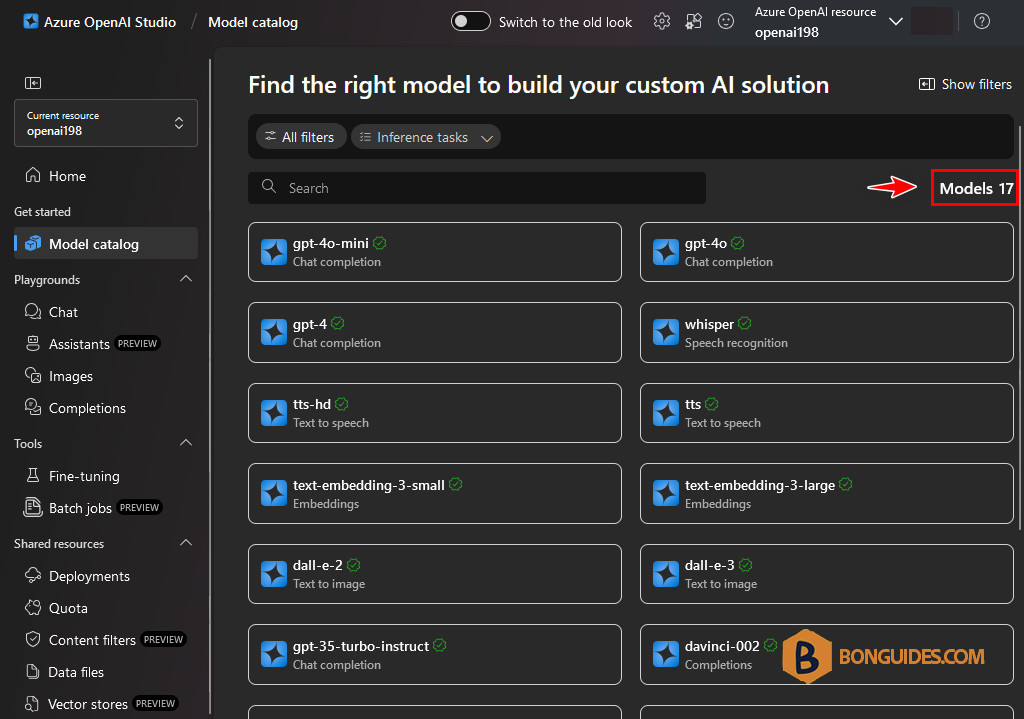Open the gpt-4 model card
The width and height of the screenshot is (1024, 719).
(x=435, y=332)
